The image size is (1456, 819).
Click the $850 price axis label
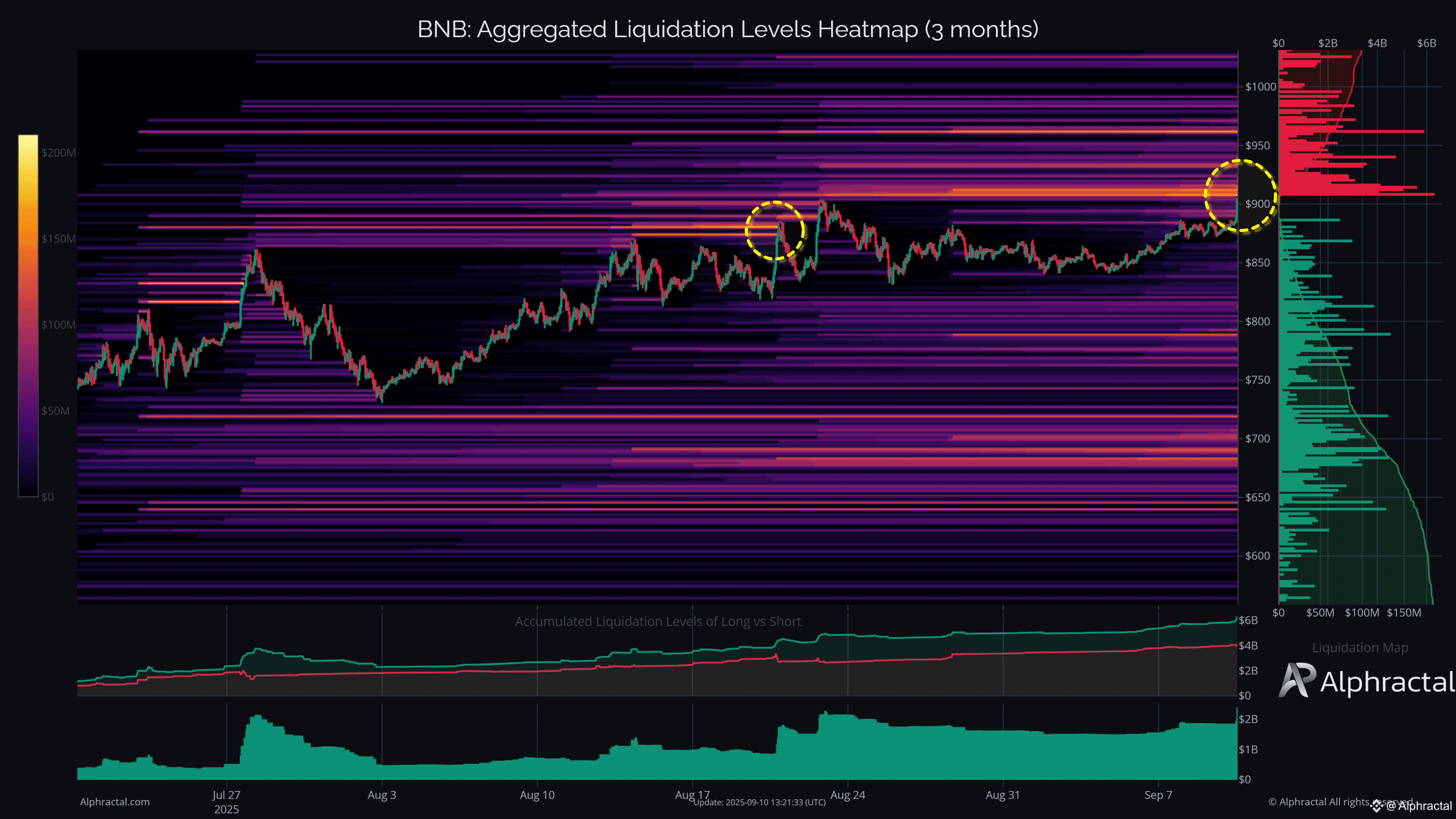1258,263
